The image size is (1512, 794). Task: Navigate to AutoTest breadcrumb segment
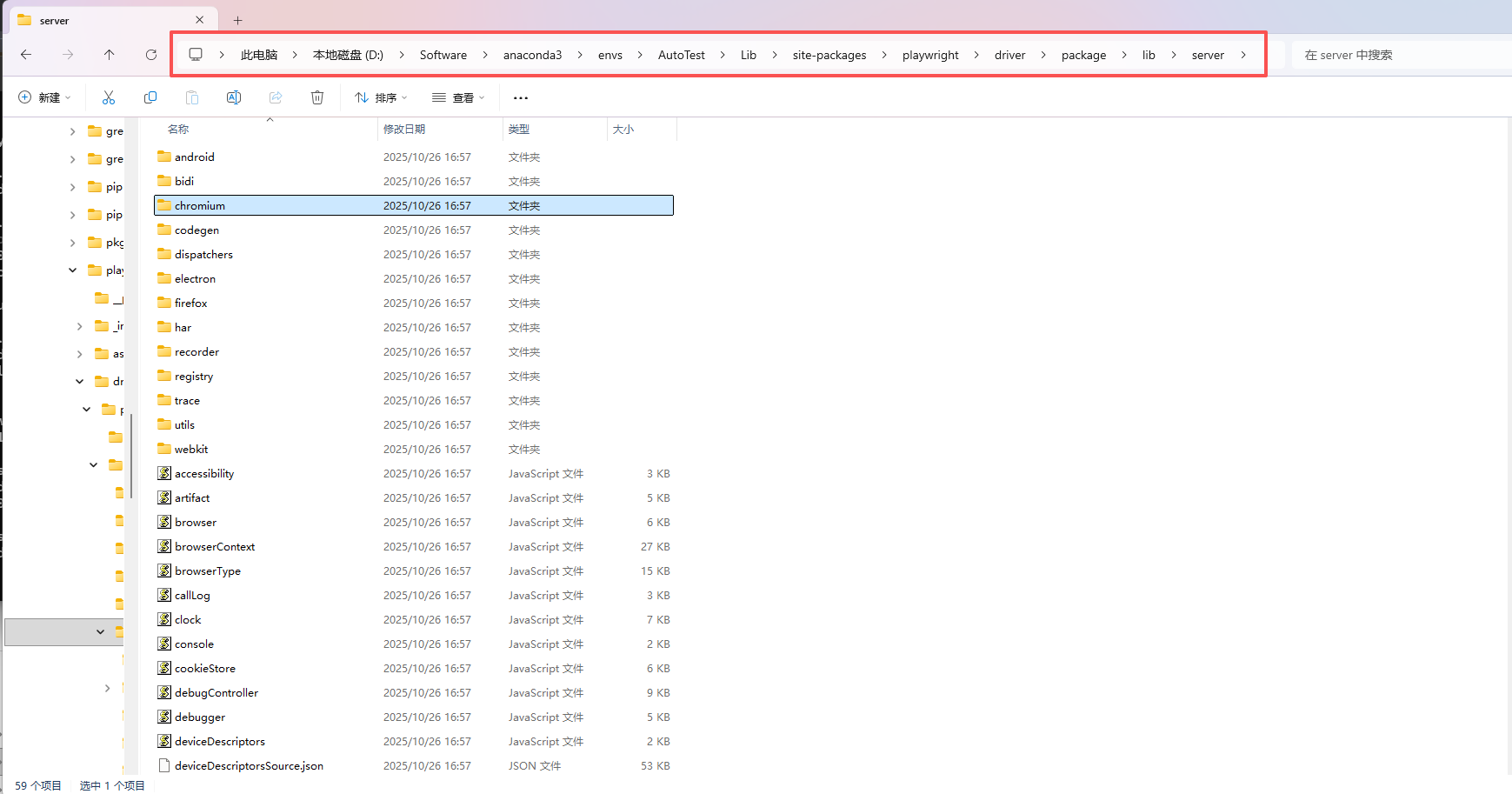pyautogui.click(x=682, y=55)
